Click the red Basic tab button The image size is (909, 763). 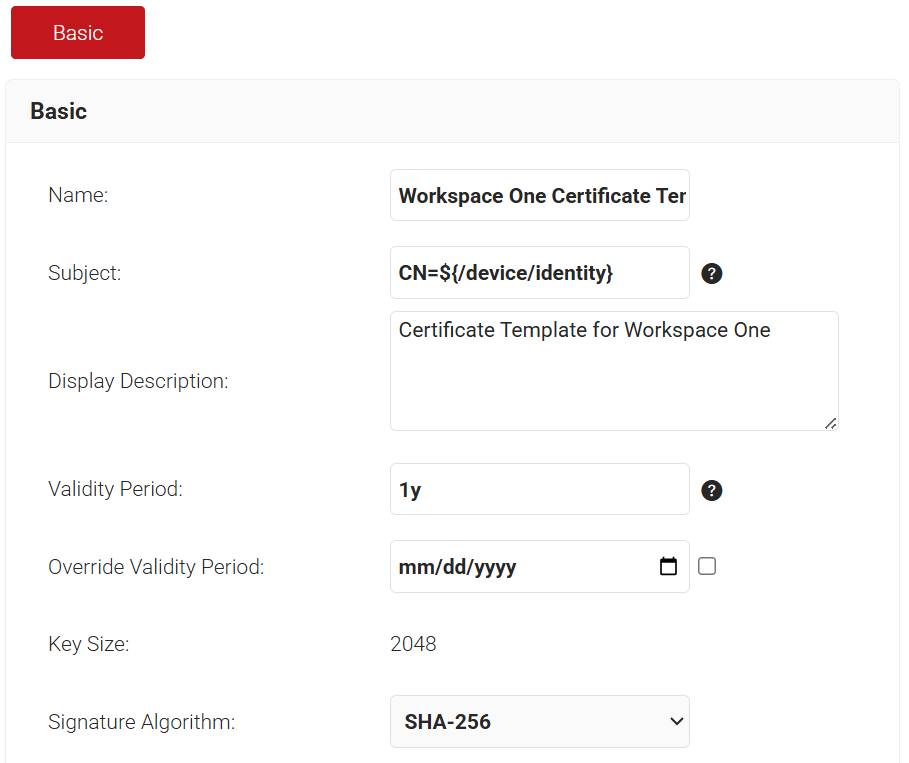click(x=78, y=33)
